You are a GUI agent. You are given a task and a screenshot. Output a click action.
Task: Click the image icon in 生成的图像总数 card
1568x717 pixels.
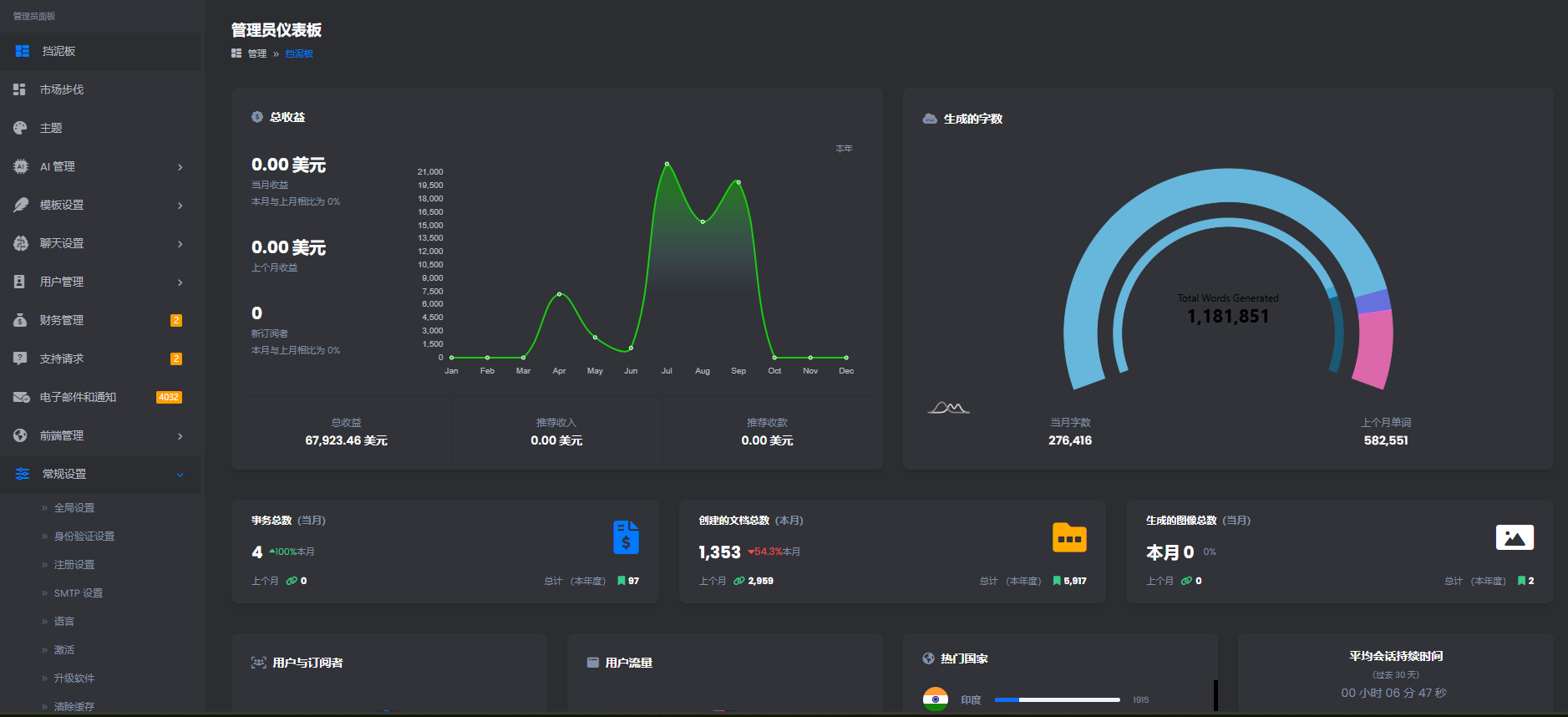tap(1514, 537)
